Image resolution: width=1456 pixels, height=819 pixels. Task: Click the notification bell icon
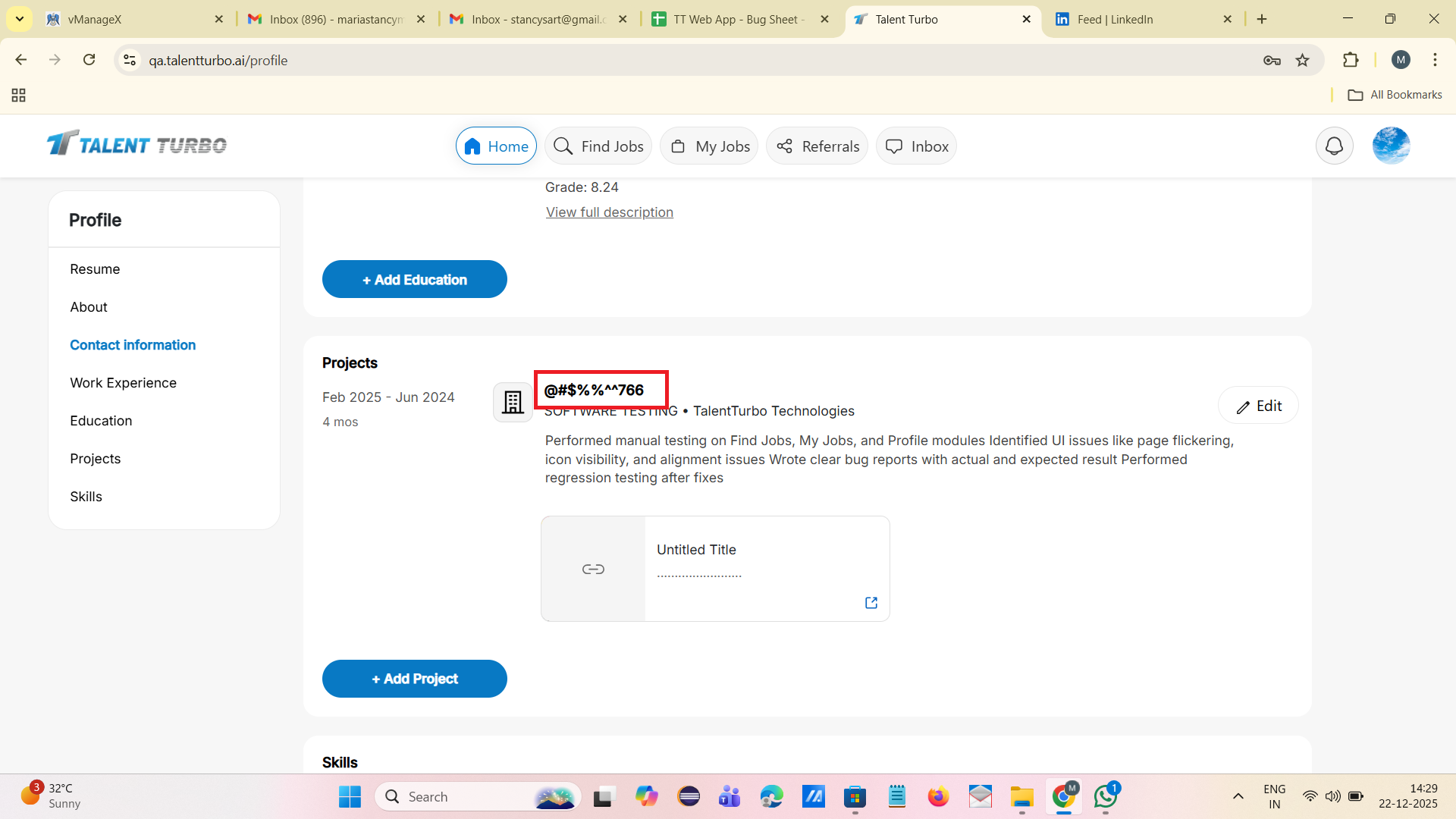[1334, 146]
